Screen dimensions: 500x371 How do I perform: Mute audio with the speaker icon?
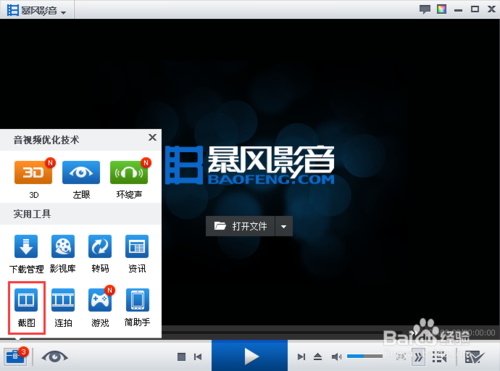[x=337, y=357]
